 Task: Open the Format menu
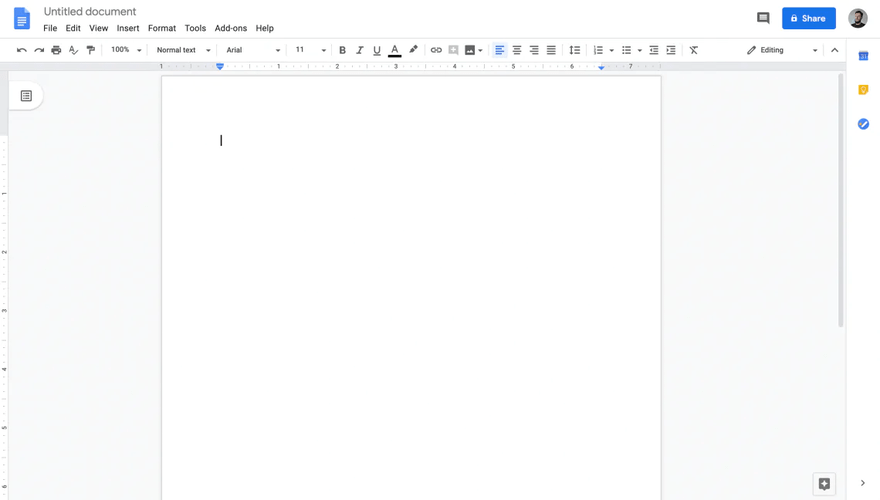point(162,28)
